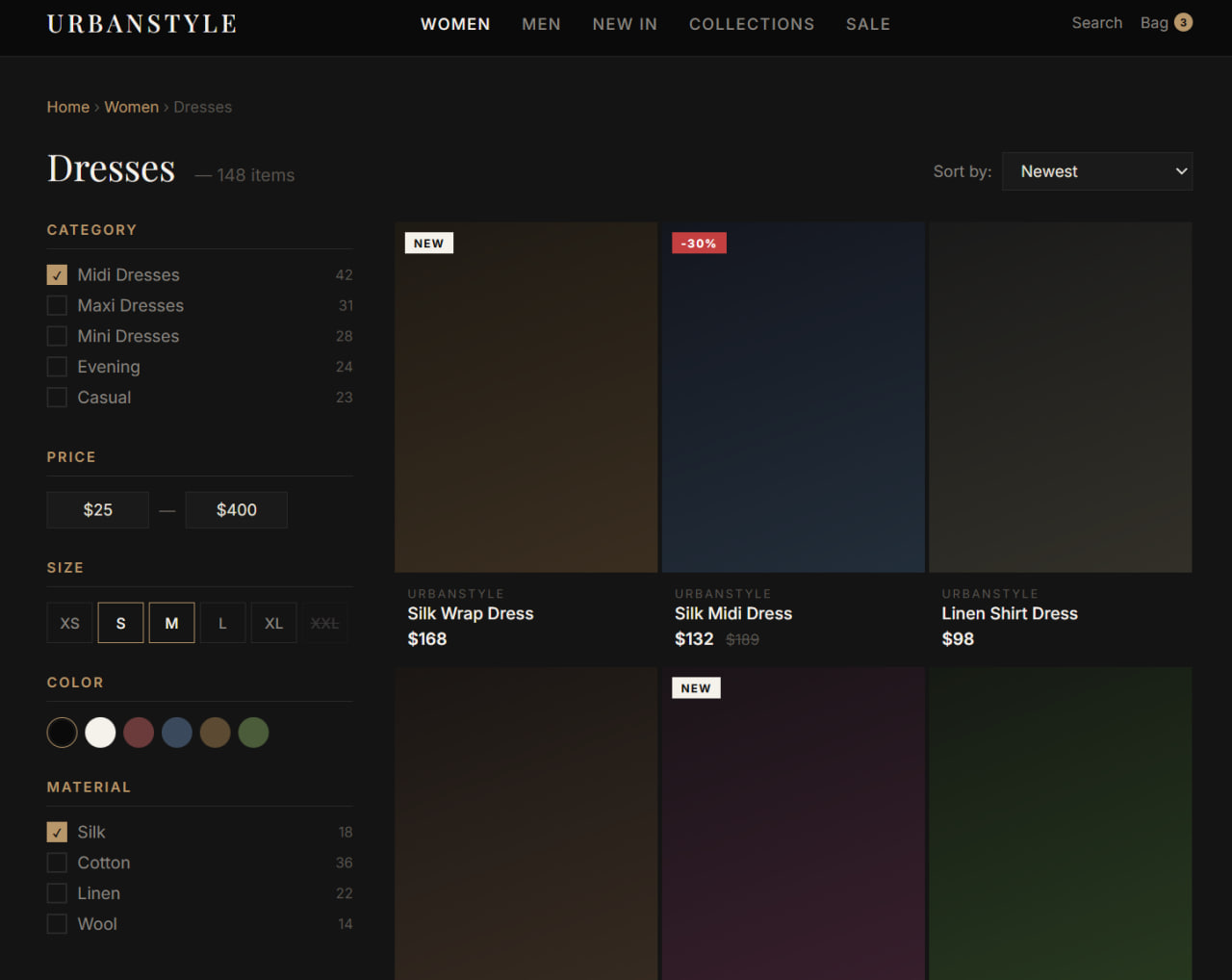
Task: Open the COLLECTIONS menu item
Action: (751, 24)
